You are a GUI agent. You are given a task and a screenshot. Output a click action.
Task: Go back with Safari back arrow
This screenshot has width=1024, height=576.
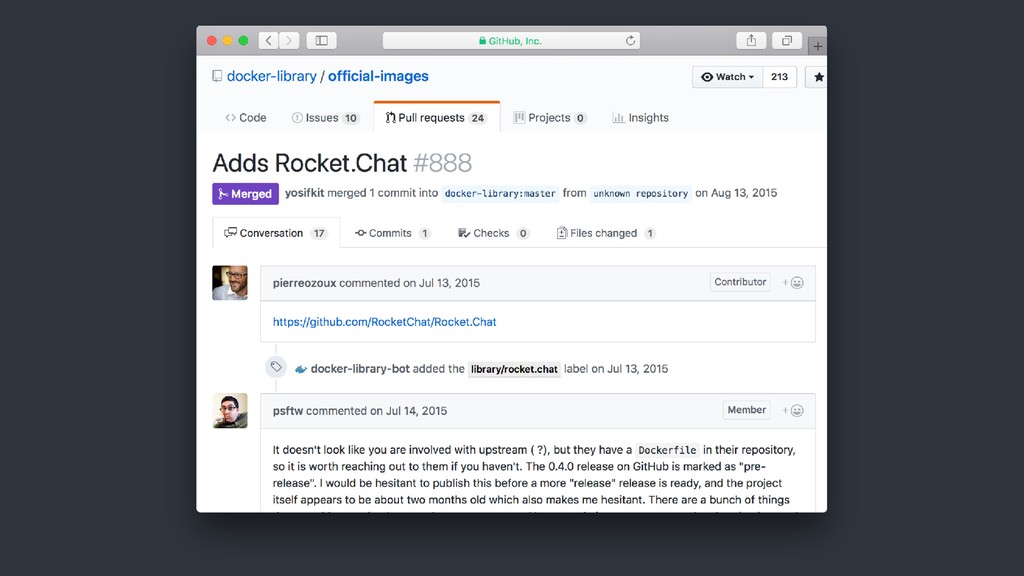click(268, 40)
